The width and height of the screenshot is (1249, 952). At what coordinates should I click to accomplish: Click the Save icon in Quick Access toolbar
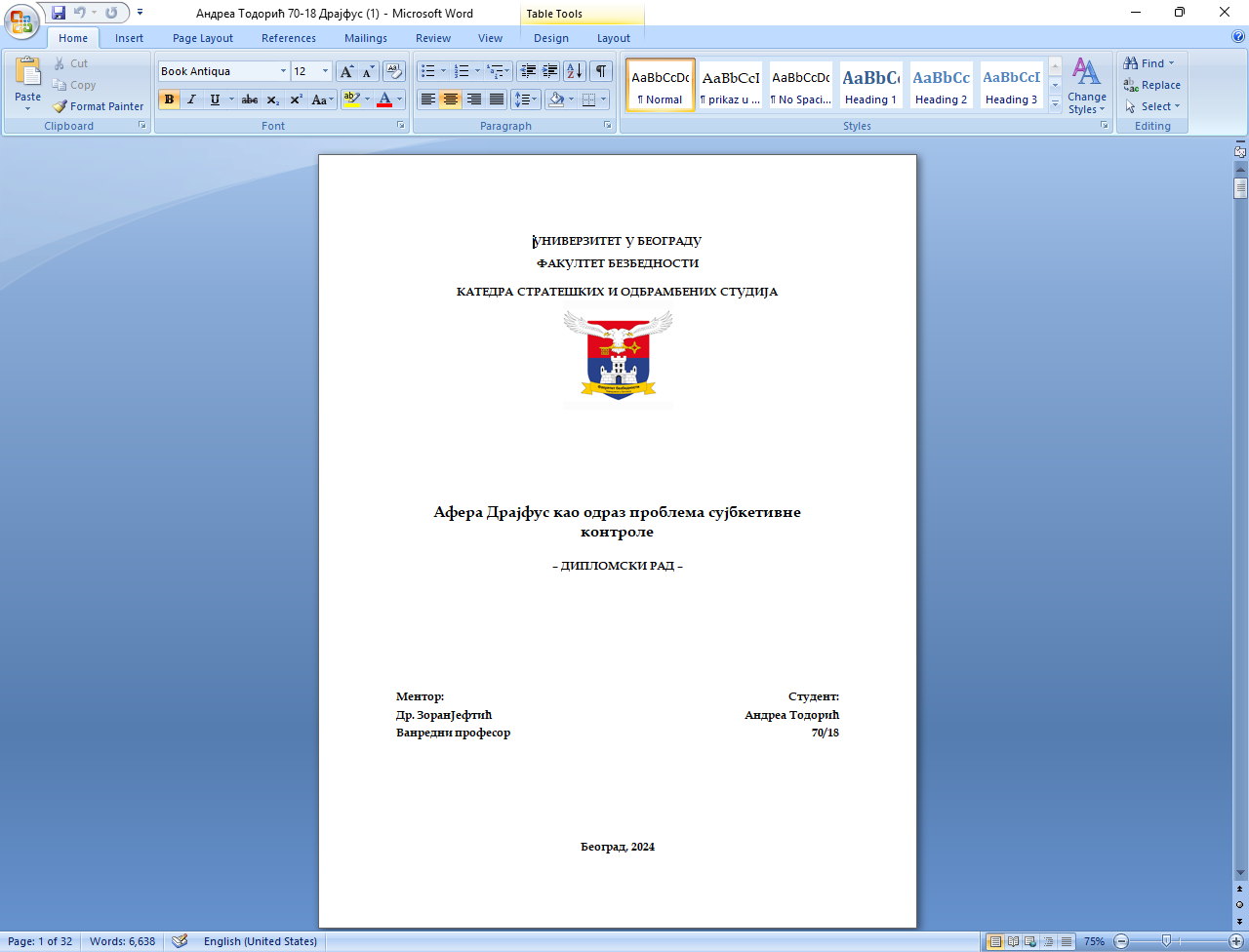[x=59, y=13]
